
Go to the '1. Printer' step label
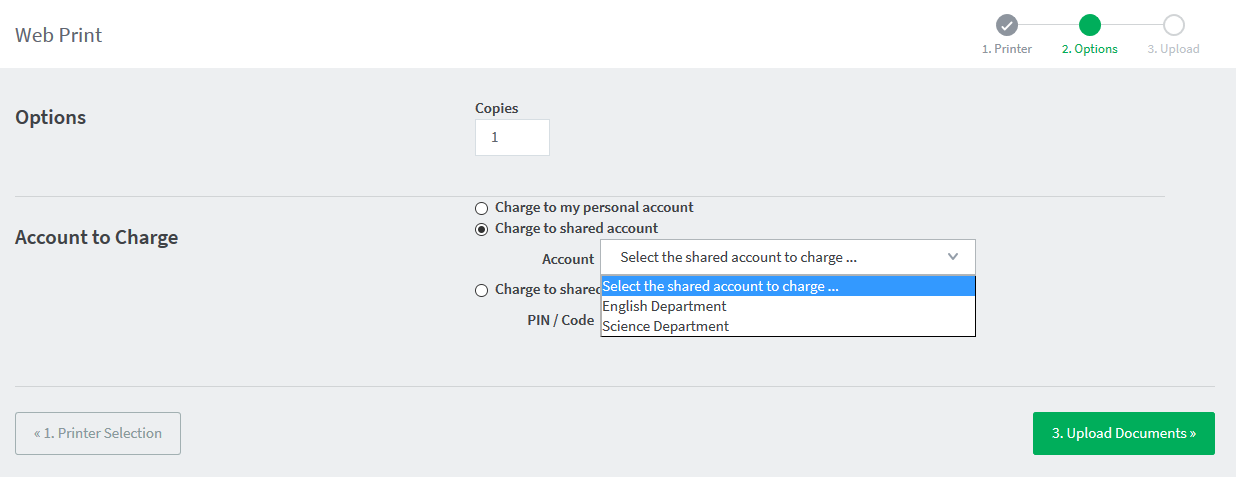1007,49
